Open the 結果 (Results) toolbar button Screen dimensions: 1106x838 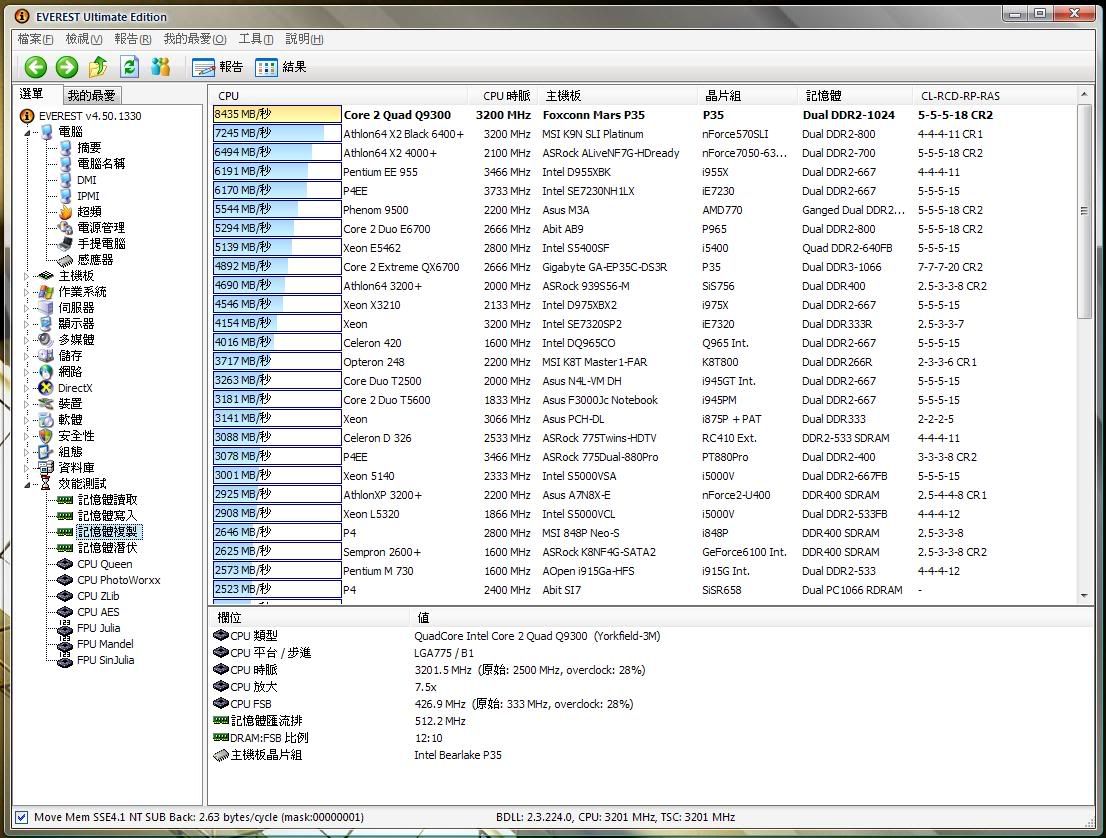click(281, 67)
